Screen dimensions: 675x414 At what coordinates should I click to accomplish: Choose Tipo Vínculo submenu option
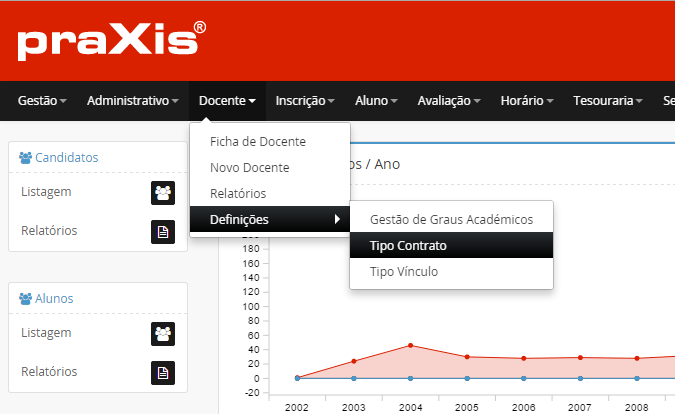404,272
